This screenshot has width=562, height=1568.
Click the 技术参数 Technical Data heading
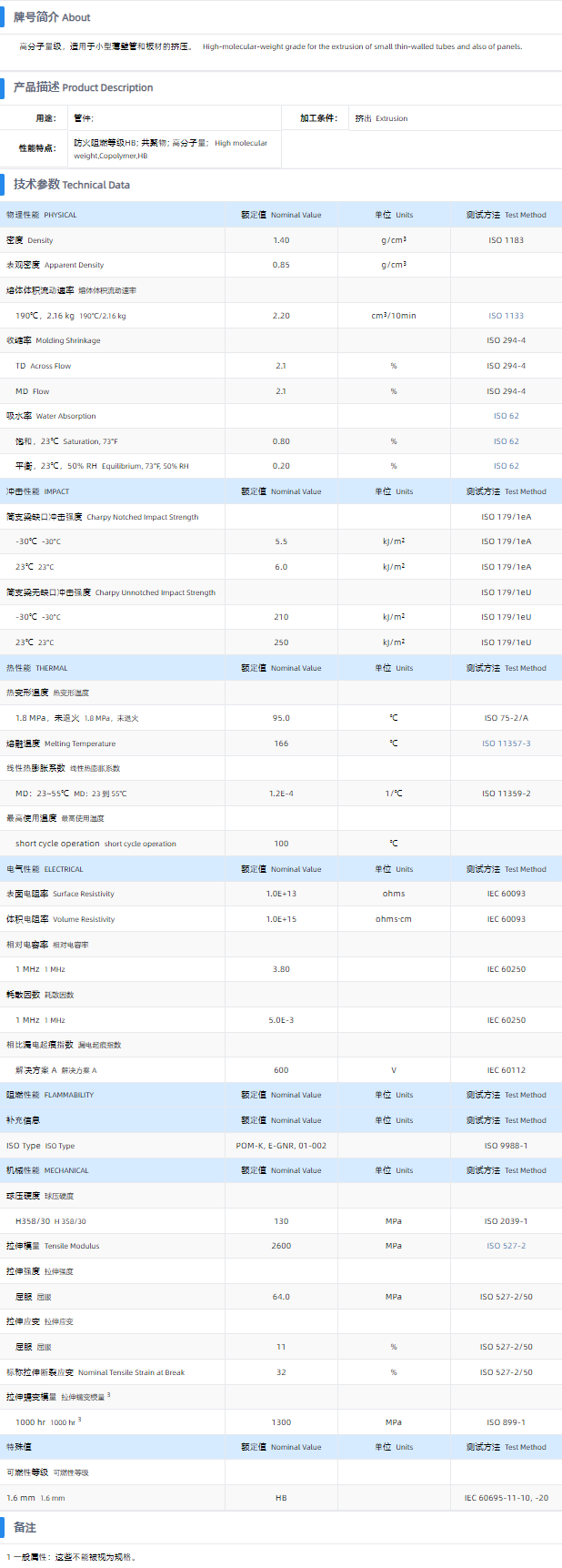(x=71, y=185)
